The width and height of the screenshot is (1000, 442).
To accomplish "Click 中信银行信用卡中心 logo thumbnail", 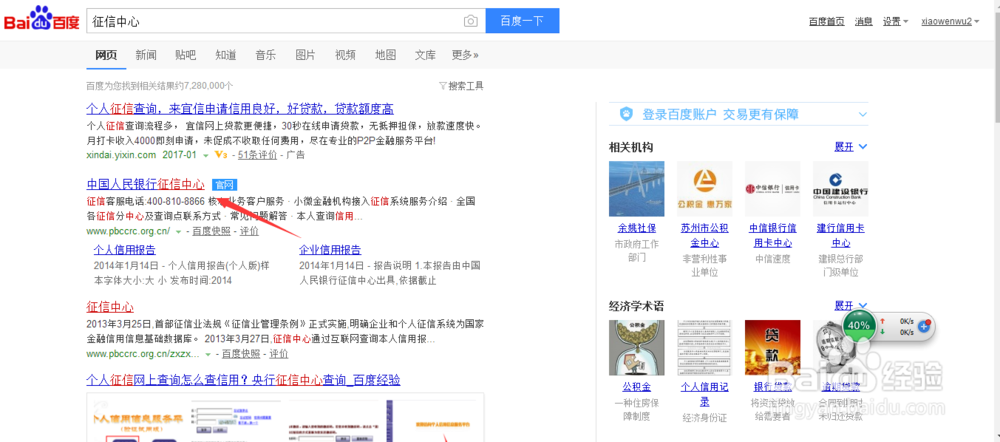I will pyautogui.click(x=772, y=189).
